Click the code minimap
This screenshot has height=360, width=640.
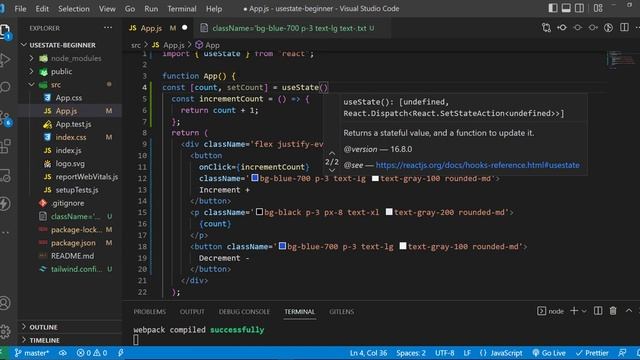[621, 60]
